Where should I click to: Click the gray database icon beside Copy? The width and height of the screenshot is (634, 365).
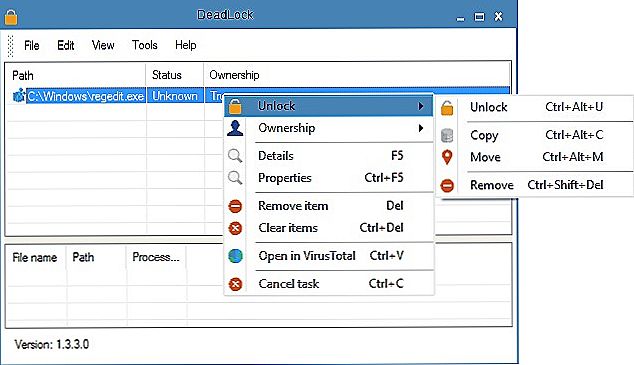[x=447, y=135]
